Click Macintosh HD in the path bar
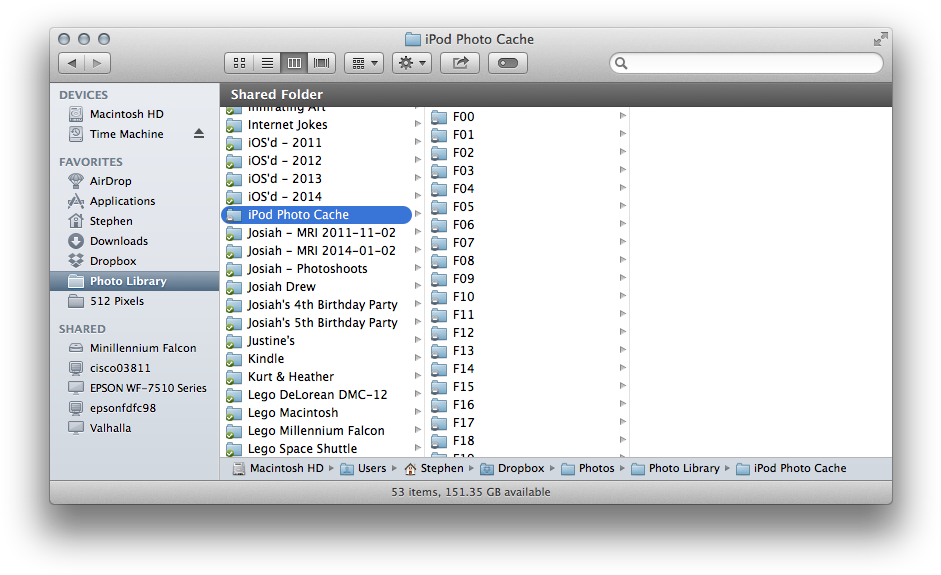The image size is (941, 575). [x=278, y=468]
